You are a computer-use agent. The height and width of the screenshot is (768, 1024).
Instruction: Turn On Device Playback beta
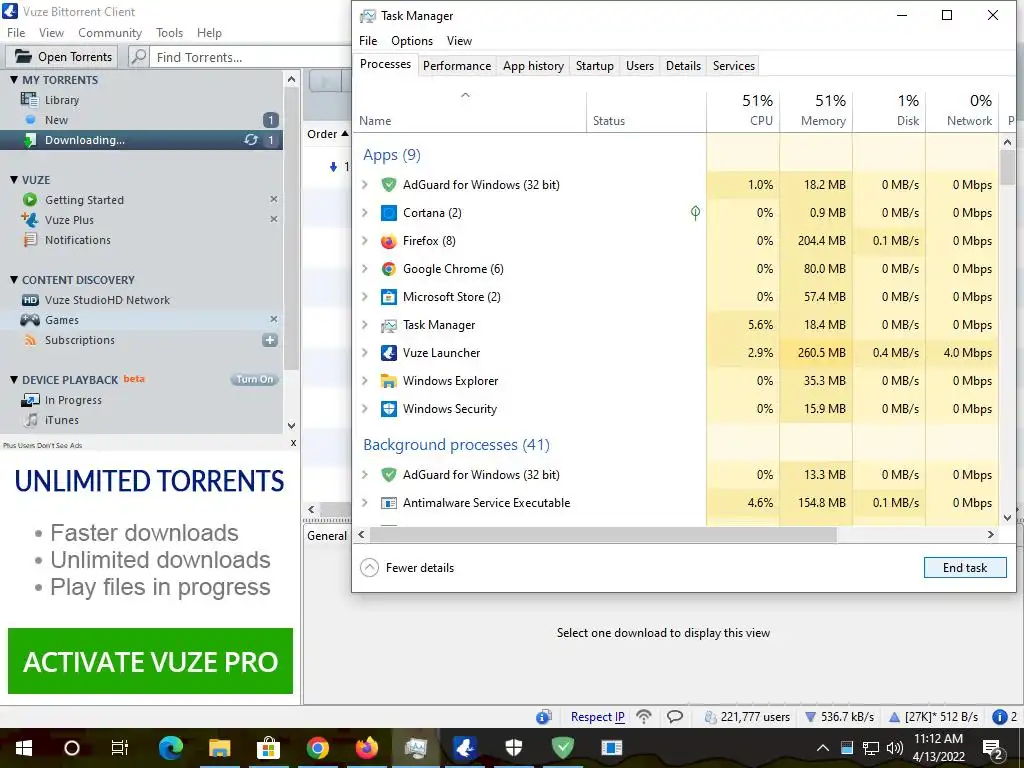click(x=255, y=379)
